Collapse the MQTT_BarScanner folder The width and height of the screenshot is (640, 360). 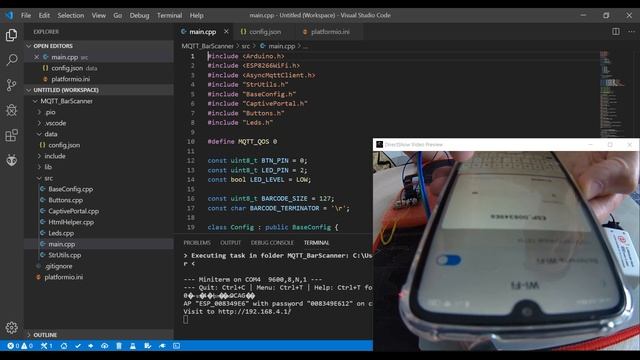pyautogui.click(x=67, y=101)
